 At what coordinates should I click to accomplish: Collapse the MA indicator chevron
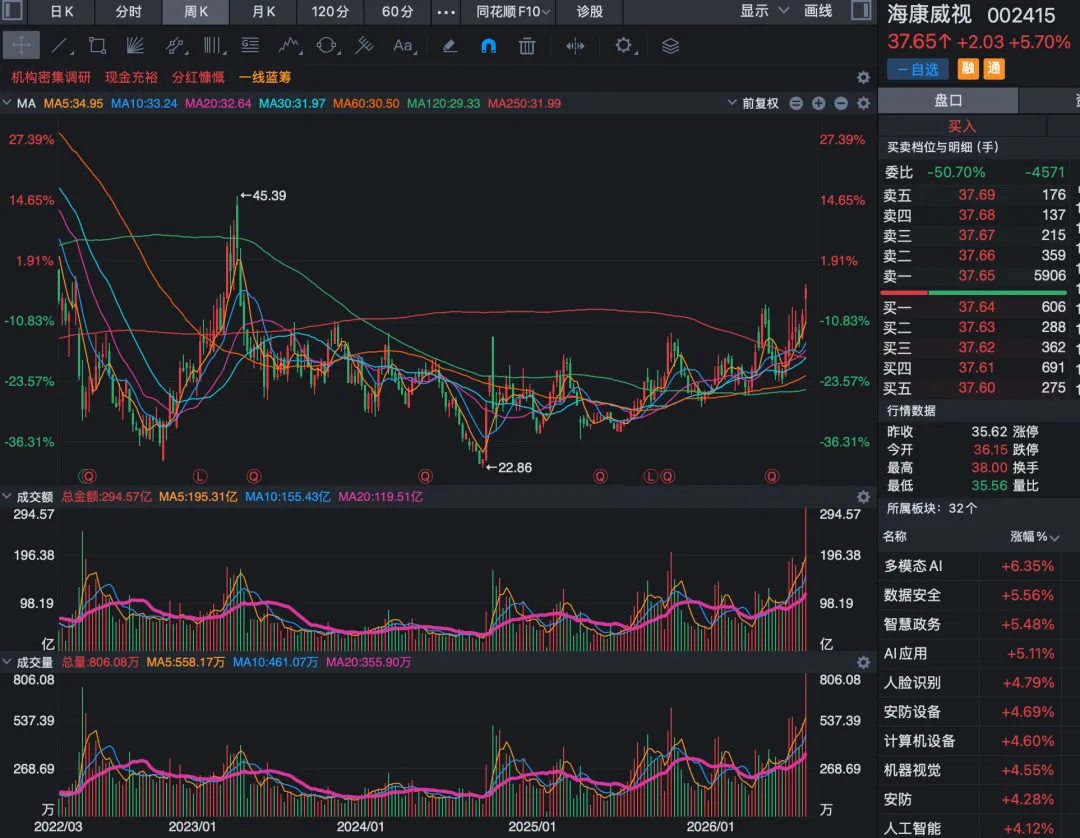pyautogui.click(x=7, y=103)
